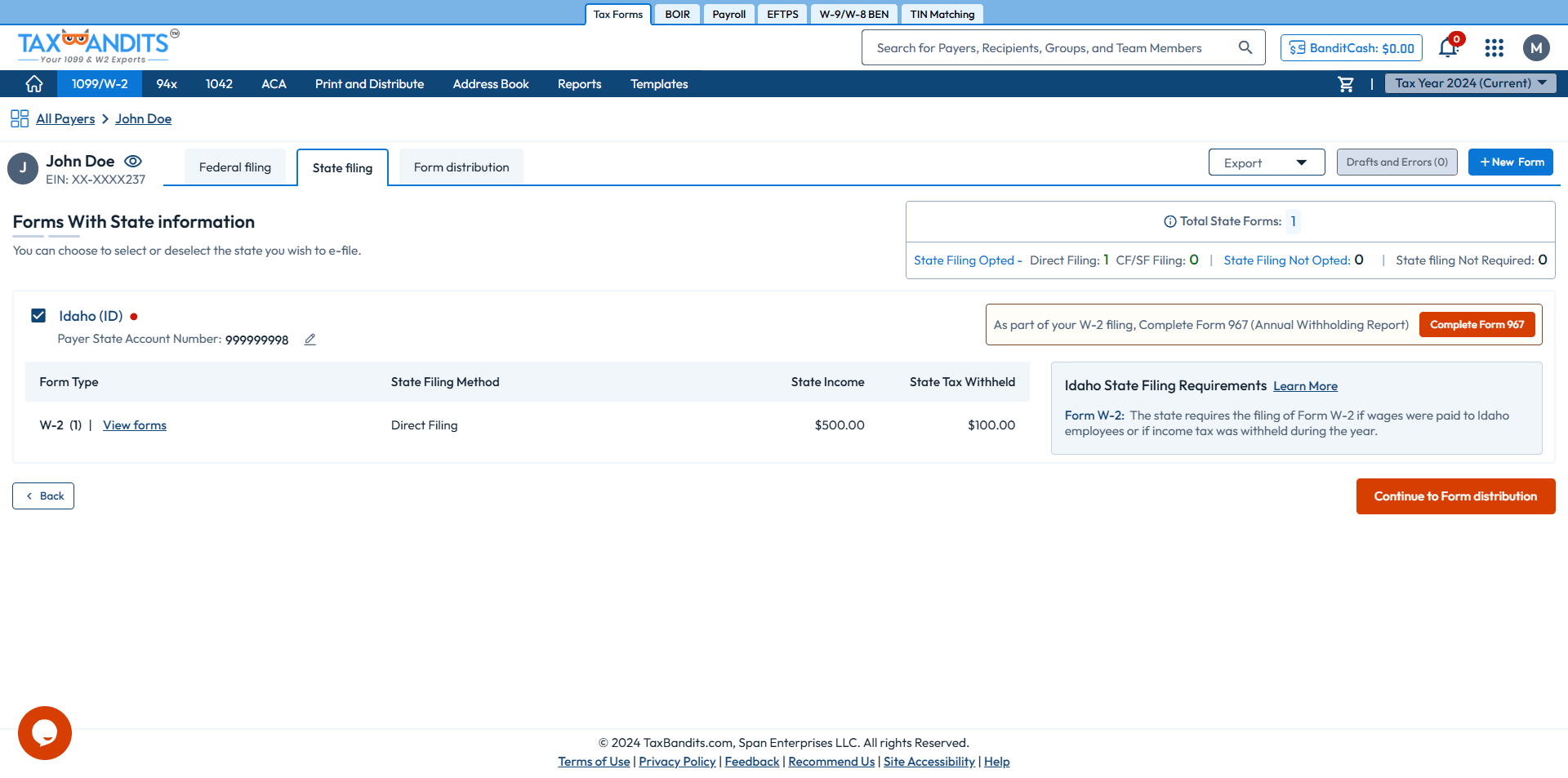1568x778 pixels.
Task: Switch to the Federal filing tab
Action: (x=235, y=167)
